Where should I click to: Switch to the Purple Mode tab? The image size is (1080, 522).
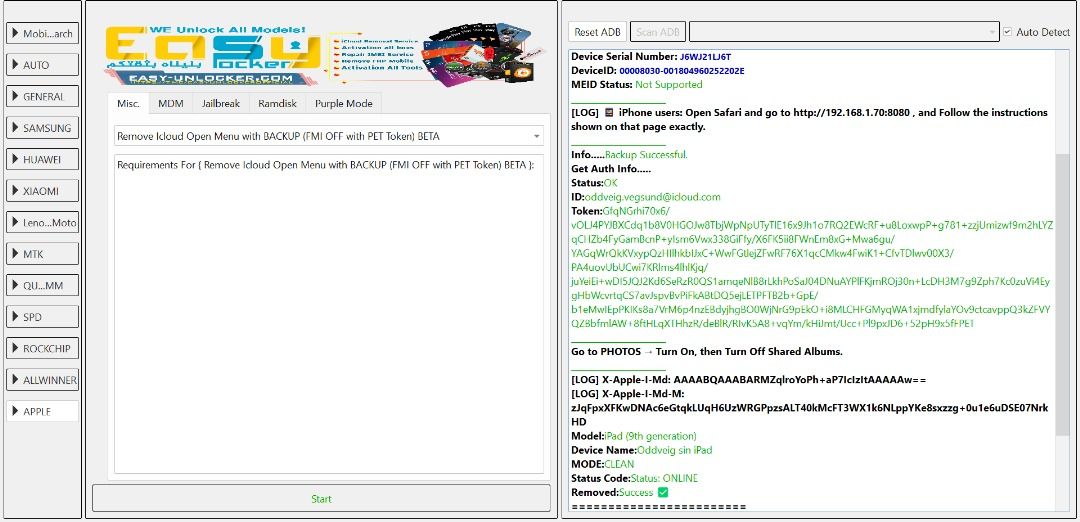click(x=343, y=103)
